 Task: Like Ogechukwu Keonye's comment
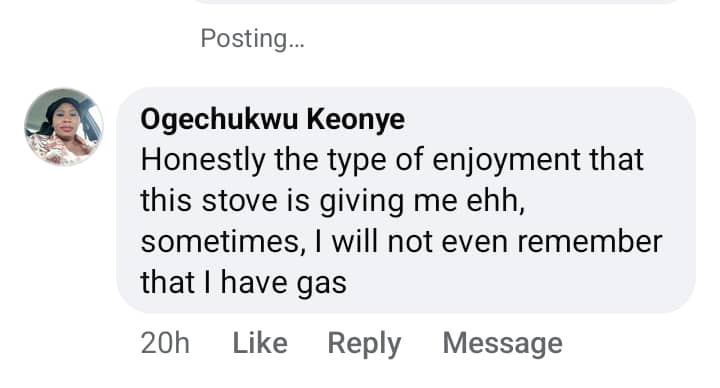[260, 343]
